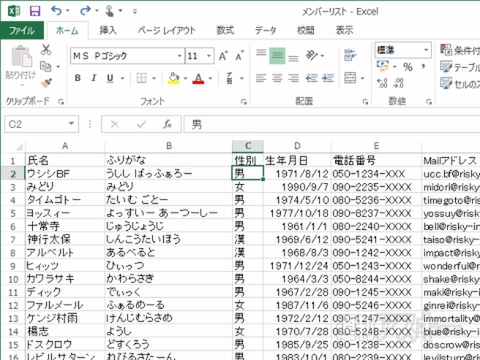This screenshot has width=480, height=360.
Task: Toggle underline formatting
Action: tap(110, 78)
